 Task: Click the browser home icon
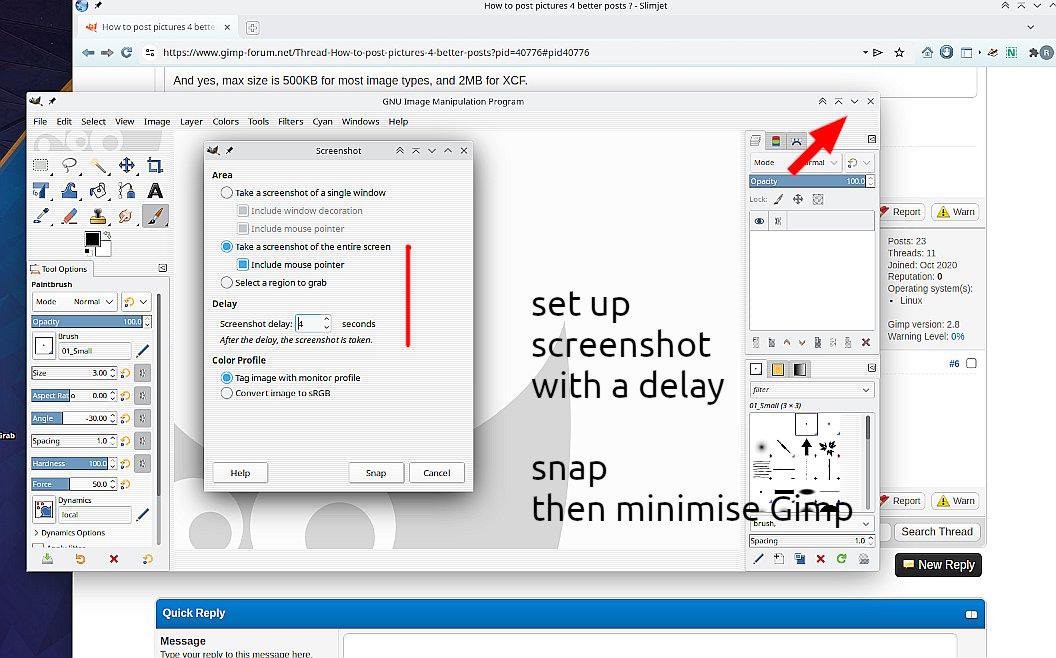(927, 52)
